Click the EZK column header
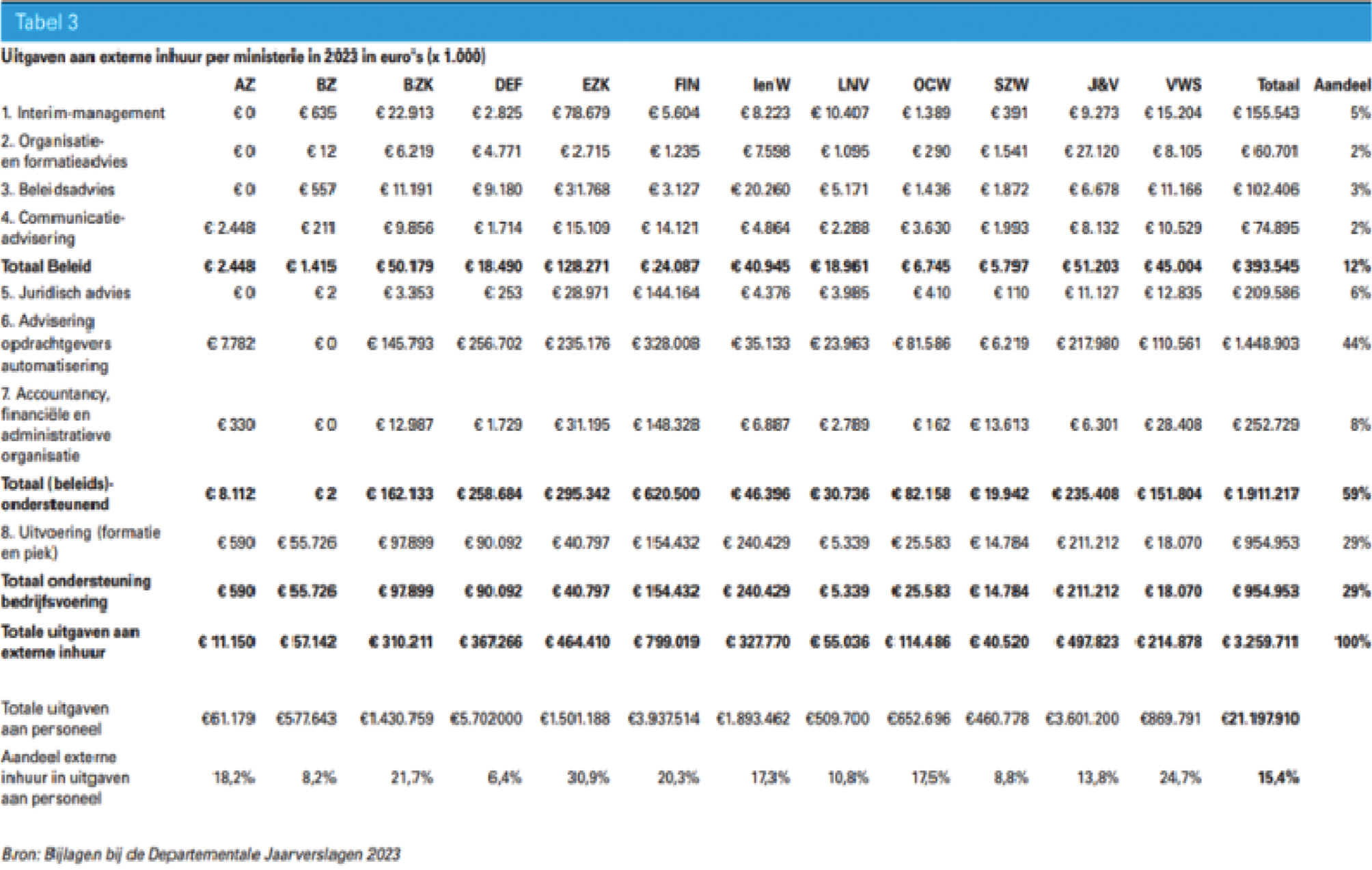Viewport: 1372px width, 870px height. click(595, 85)
